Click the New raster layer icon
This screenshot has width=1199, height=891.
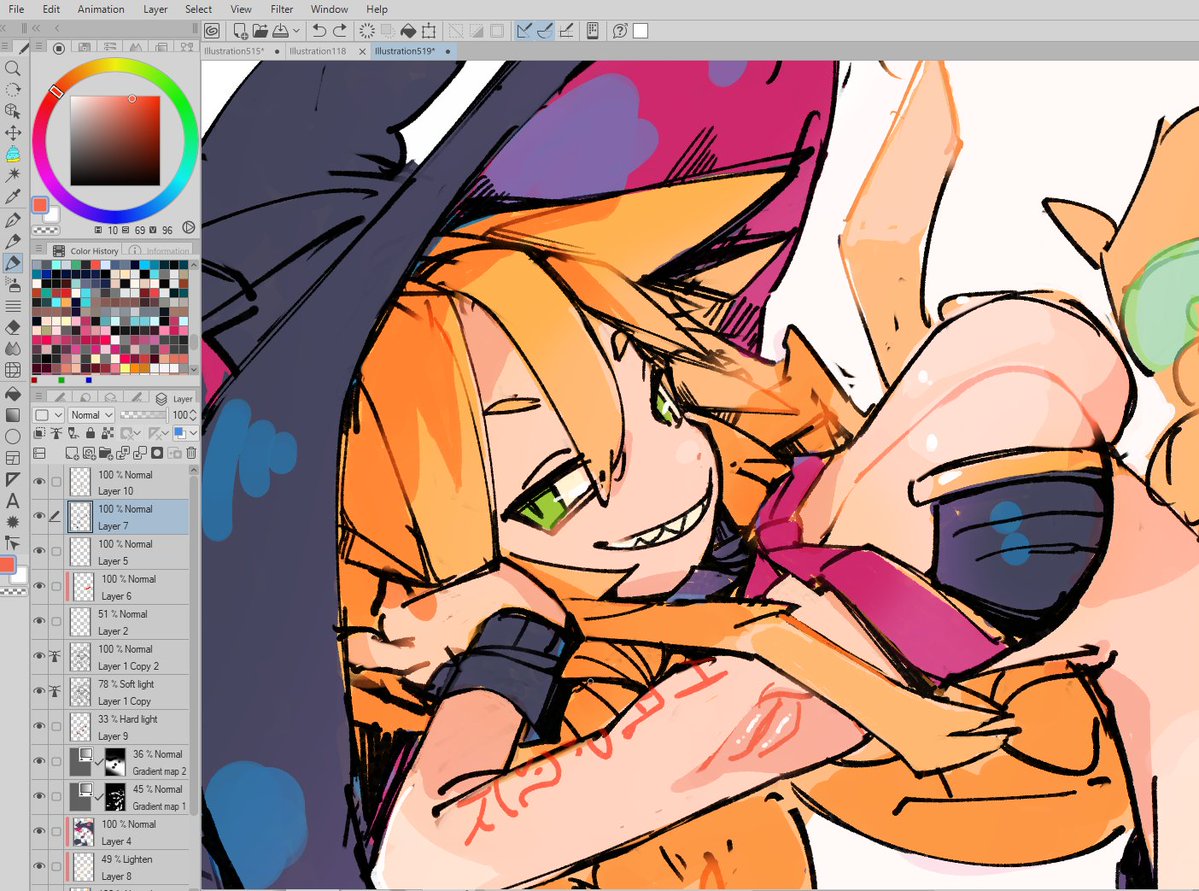(72, 453)
